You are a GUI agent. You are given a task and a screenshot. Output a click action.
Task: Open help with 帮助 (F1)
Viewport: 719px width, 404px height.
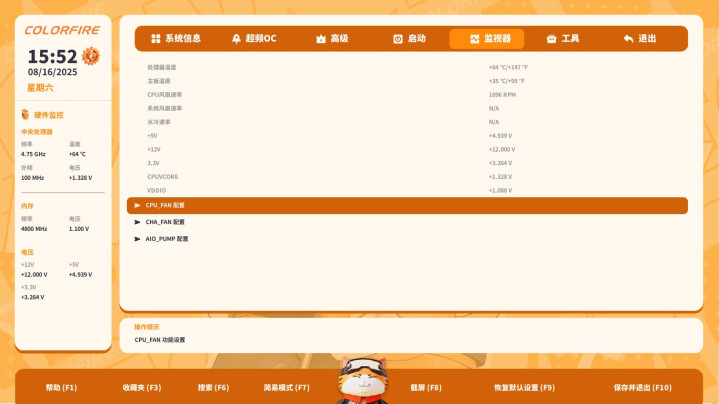(61, 387)
